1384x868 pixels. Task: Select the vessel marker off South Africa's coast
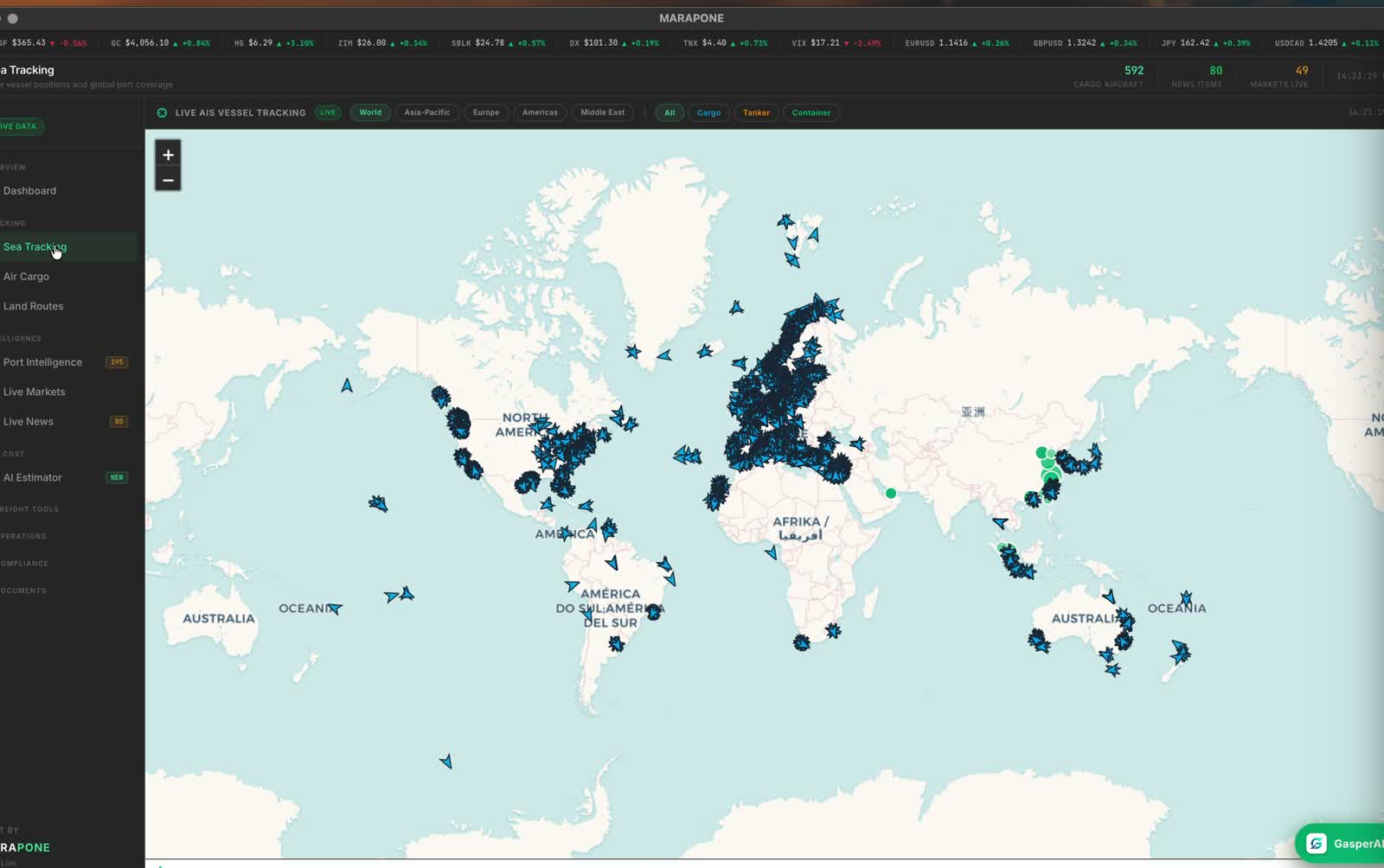802,642
